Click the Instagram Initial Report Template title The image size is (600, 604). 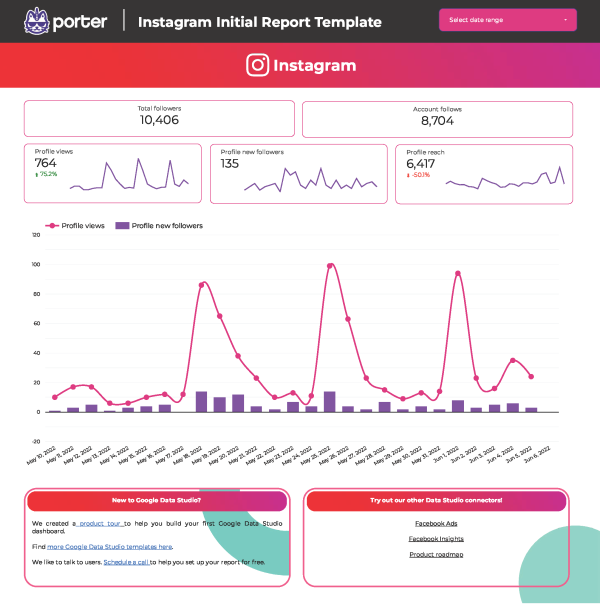(x=260, y=22)
